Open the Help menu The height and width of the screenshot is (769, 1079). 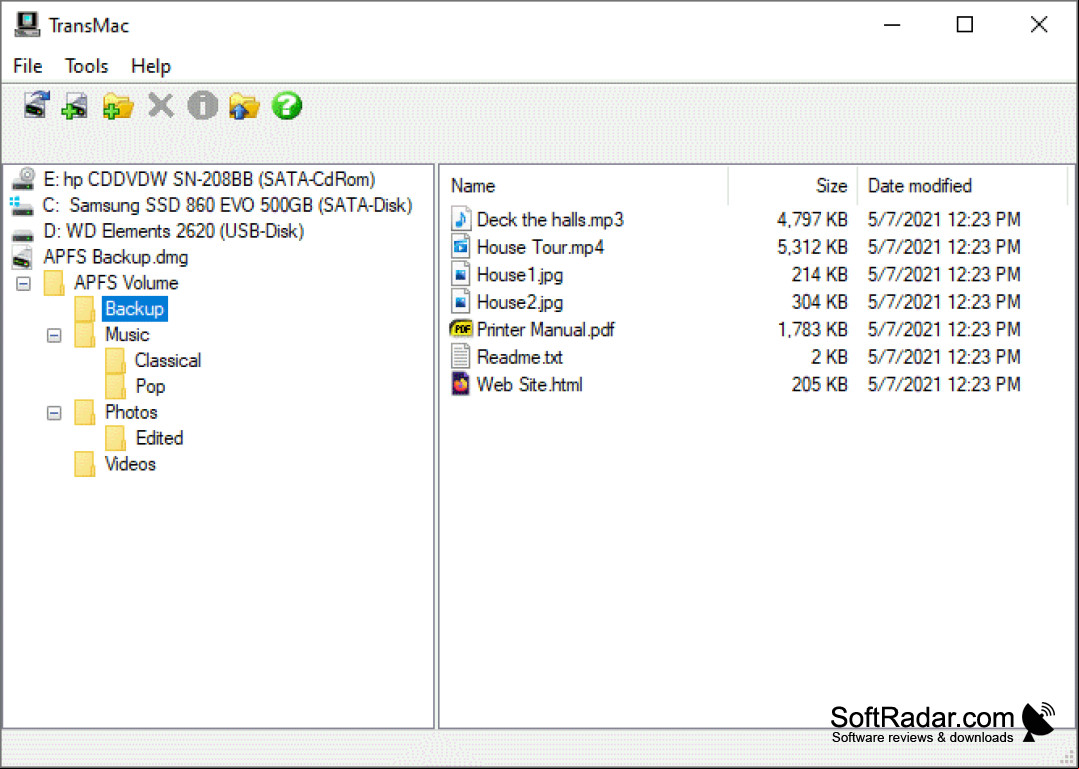pos(151,66)
